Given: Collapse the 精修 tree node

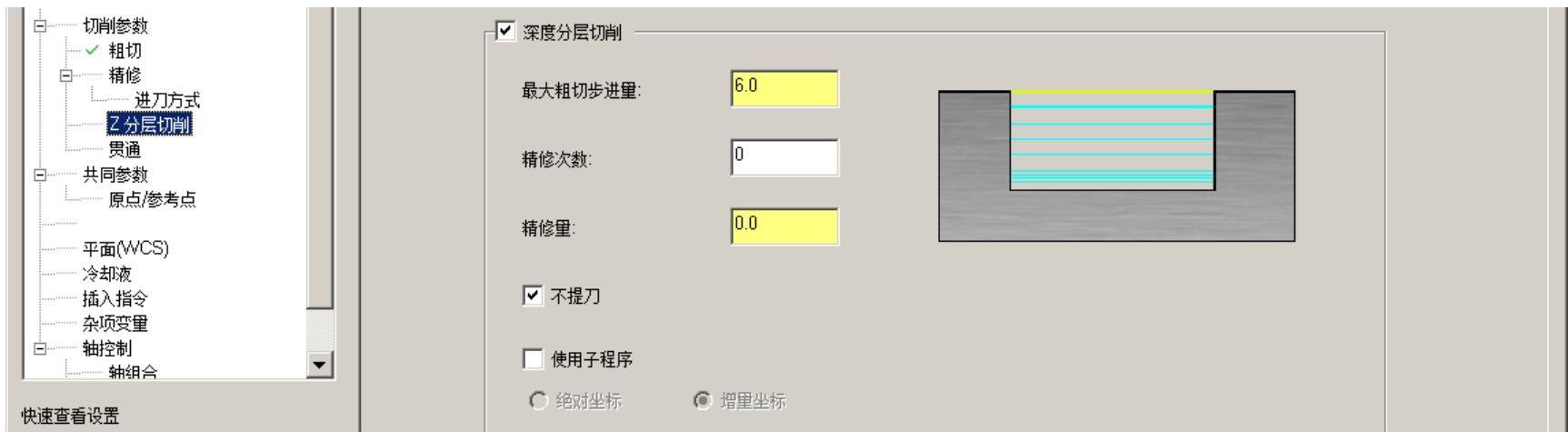Looking at the screenshot, I should (65, 75).
